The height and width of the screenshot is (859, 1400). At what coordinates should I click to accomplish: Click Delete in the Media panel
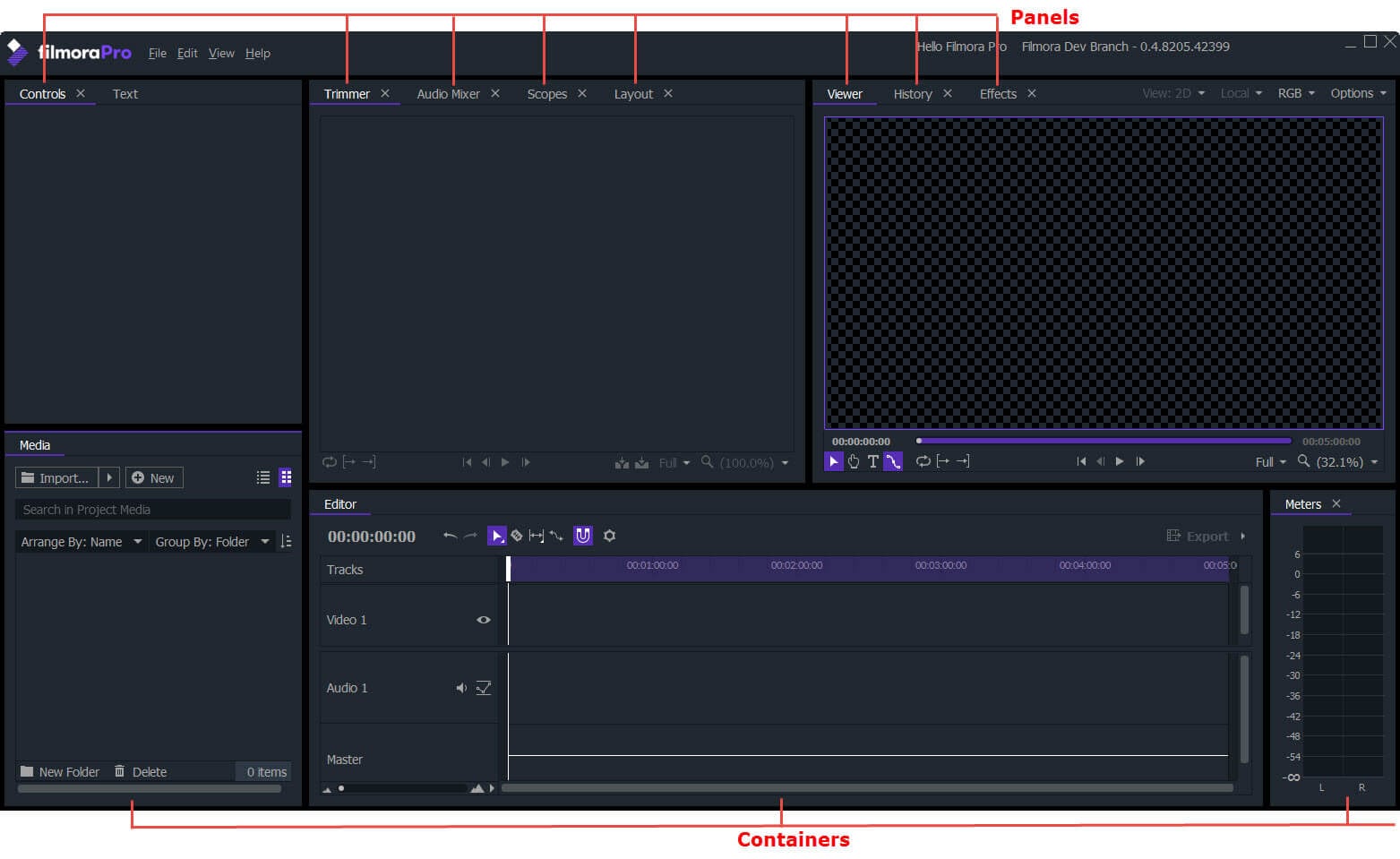point(141,771)
